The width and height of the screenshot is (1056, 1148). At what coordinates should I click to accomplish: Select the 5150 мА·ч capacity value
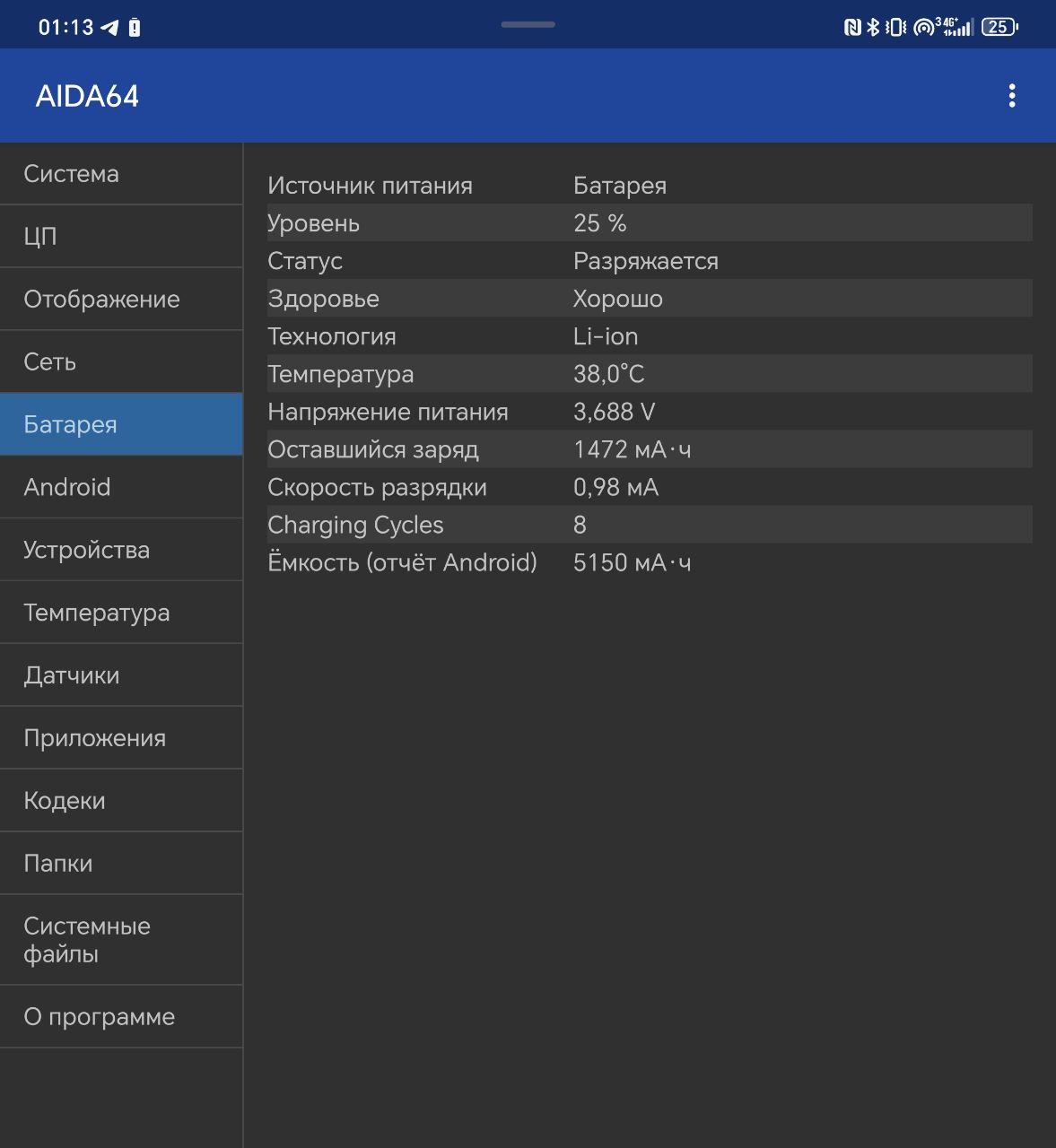click(633, 562)
